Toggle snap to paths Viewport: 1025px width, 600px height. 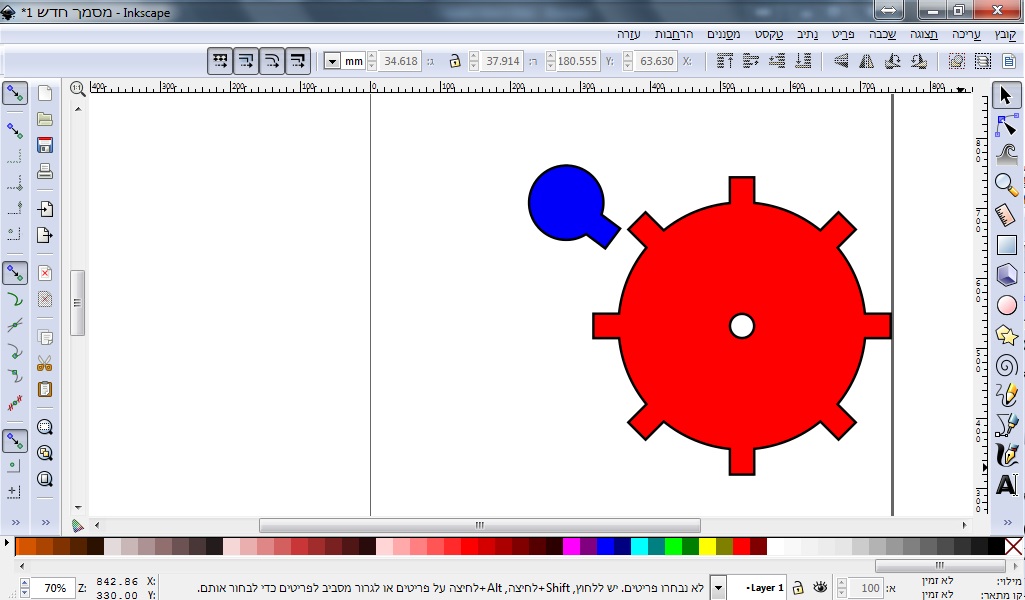point(14,299)
